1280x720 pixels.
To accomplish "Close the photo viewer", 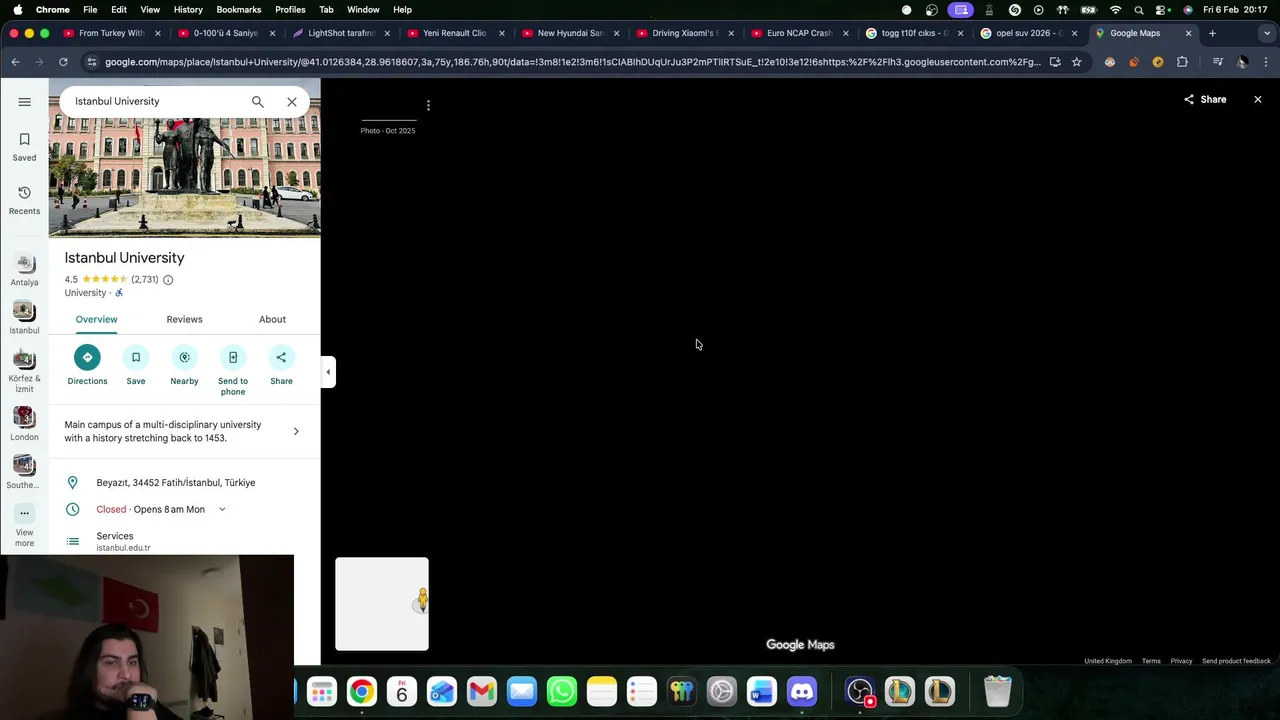I will (1258, 100).
